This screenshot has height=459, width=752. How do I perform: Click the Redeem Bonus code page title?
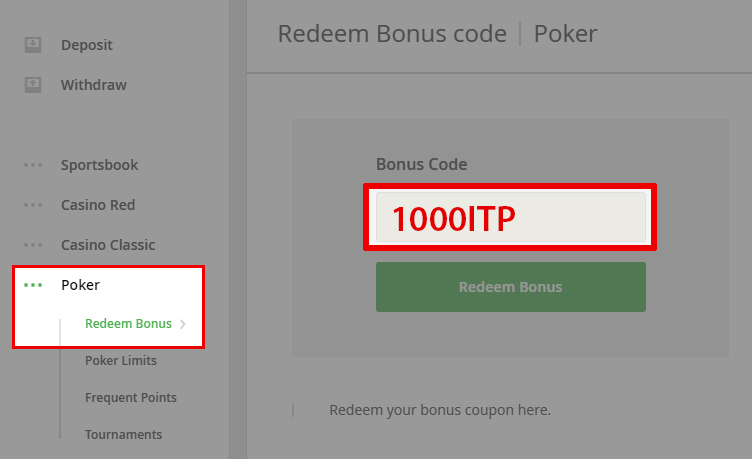coord(392,34)
